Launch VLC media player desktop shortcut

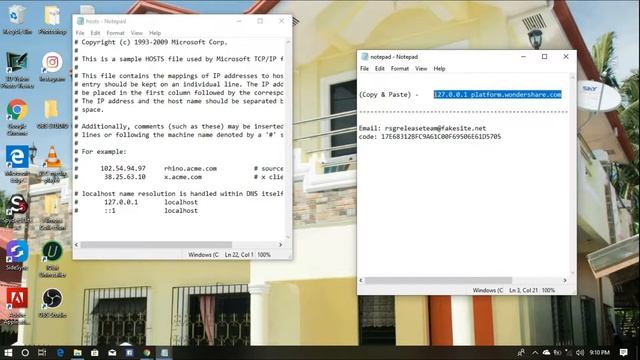coord(52,163)
